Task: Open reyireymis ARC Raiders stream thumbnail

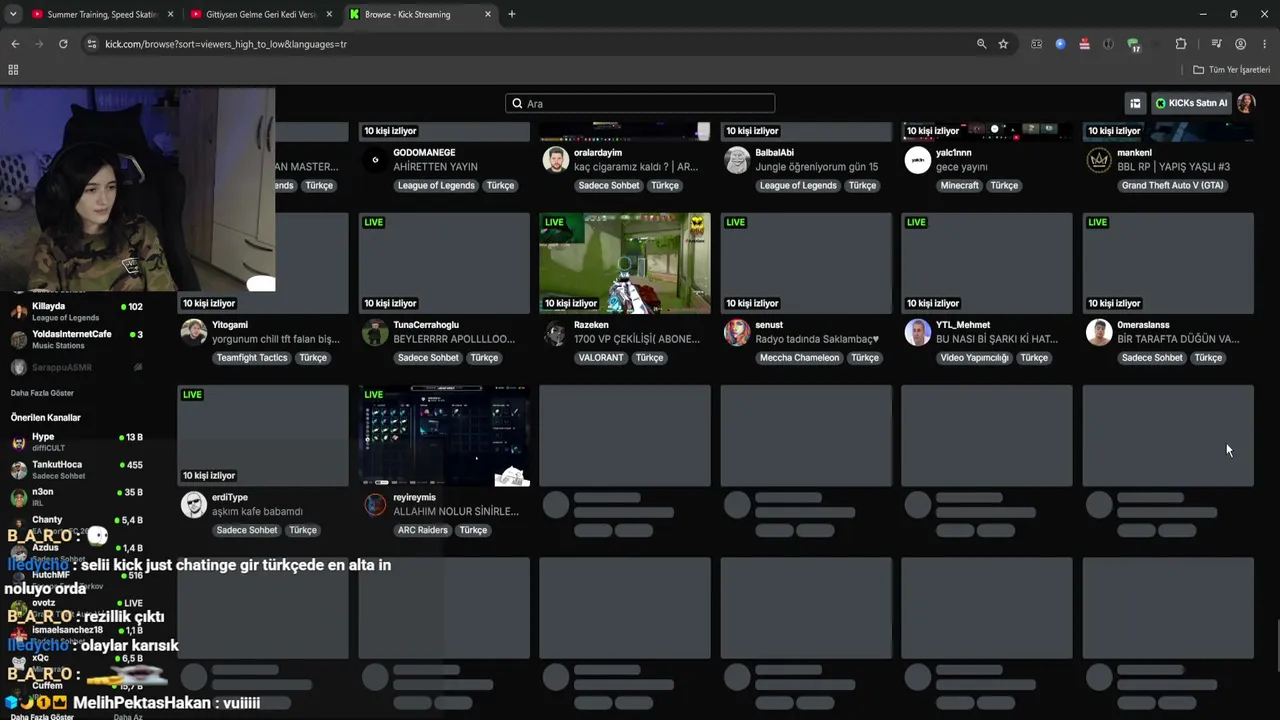Action: 444,436
